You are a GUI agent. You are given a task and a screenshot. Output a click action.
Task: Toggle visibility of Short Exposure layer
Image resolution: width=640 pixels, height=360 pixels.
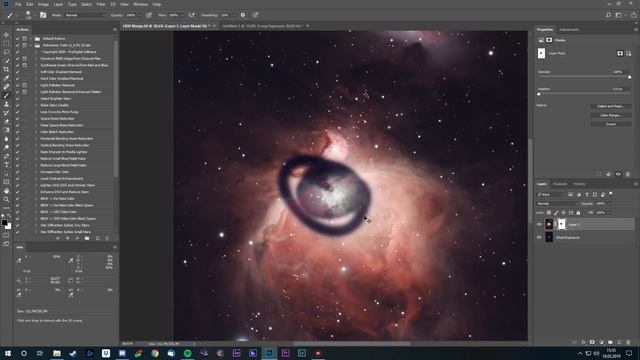pyautogui.click(x=539, y=237)
